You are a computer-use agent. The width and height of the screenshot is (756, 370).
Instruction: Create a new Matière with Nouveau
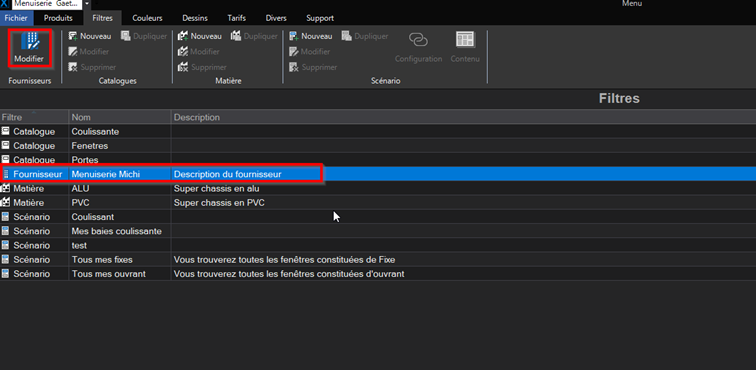(200, 36)
